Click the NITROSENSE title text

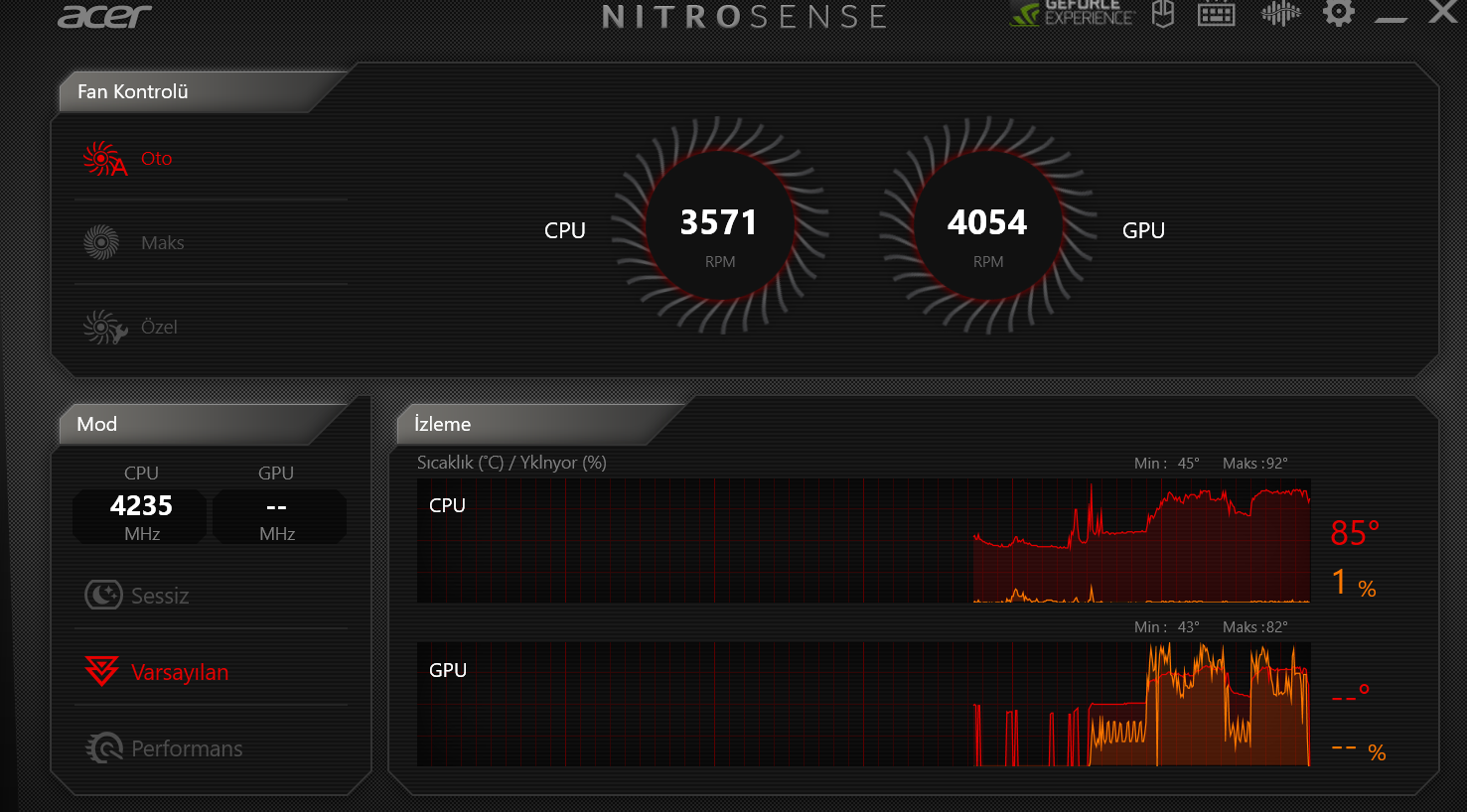click(x=745, y=17)
